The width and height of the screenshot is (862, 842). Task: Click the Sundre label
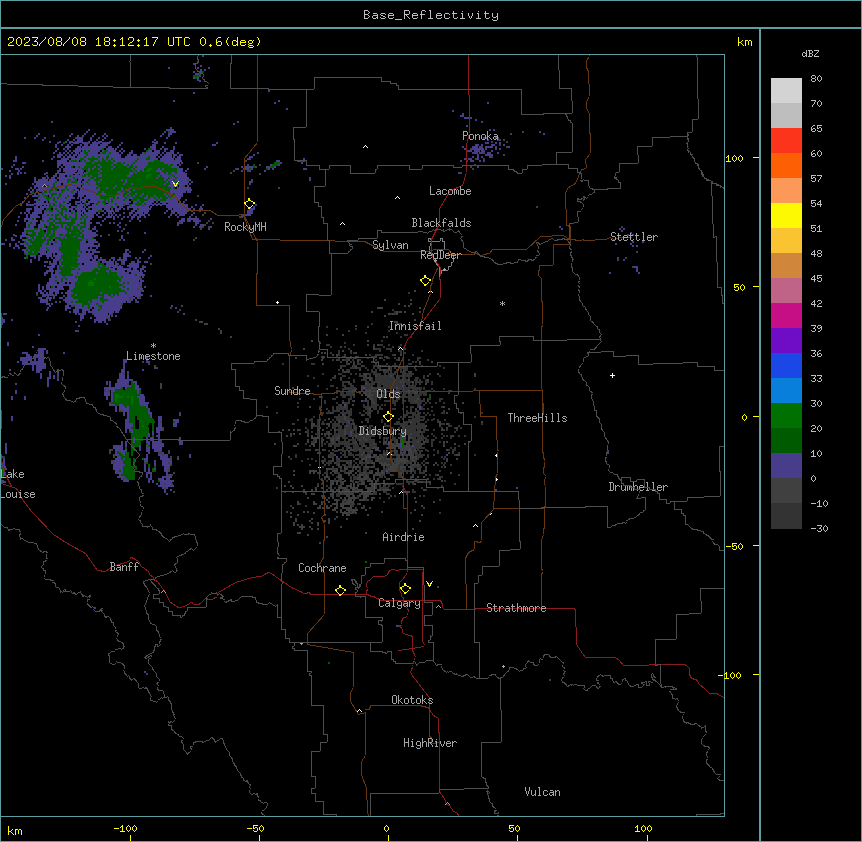click(x=292, y=391)
